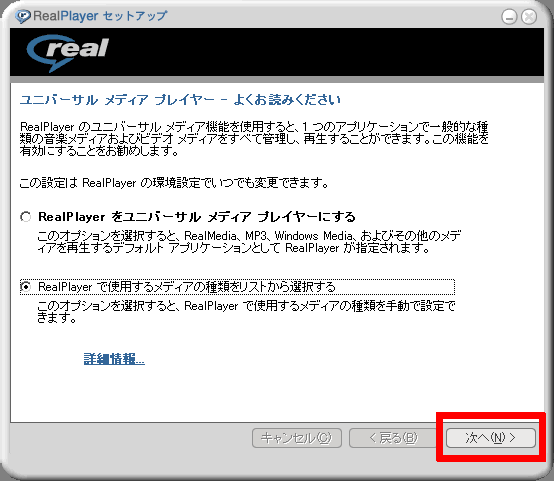Viewport: 554px width, 481px height.
Task: Click the < 戻る(B) button
Action: click(x=393, y=438)
